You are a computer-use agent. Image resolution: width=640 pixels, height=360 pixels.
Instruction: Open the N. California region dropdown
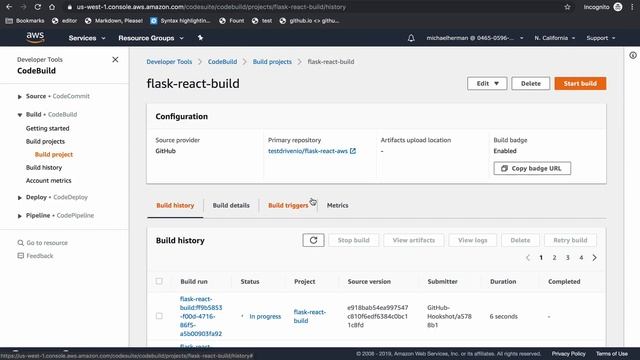point(555,38)
